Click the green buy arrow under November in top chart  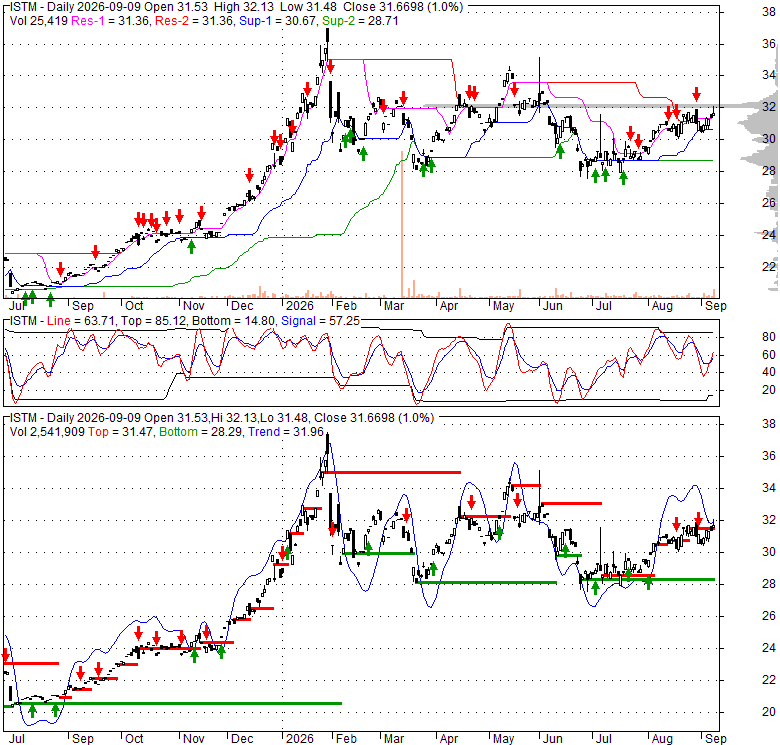(x=191, y=246)
